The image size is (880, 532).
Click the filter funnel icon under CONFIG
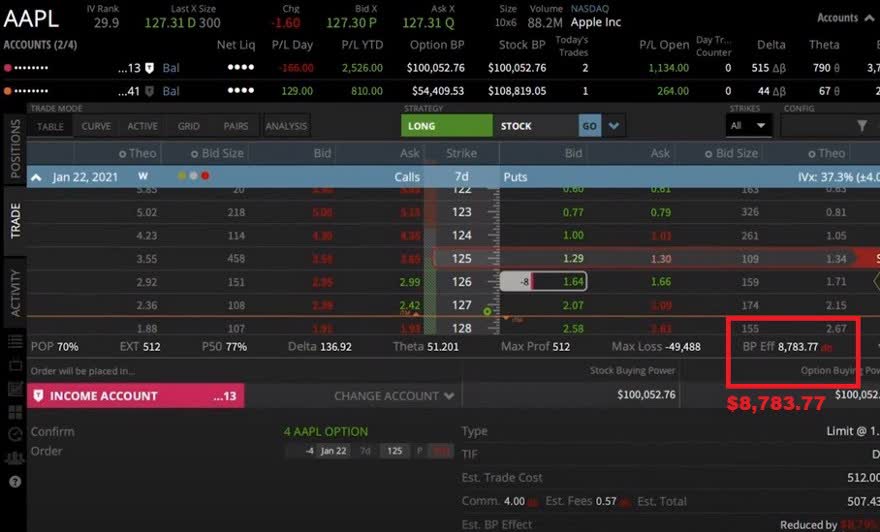pos(861,126)
